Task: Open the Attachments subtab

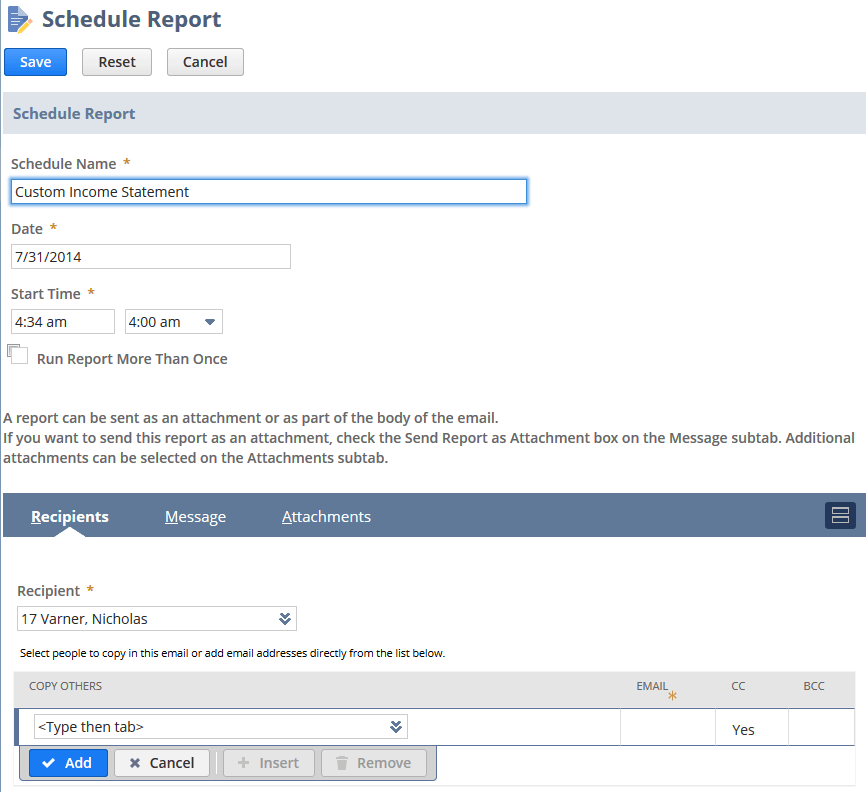Action: click(x=326, y=516)
